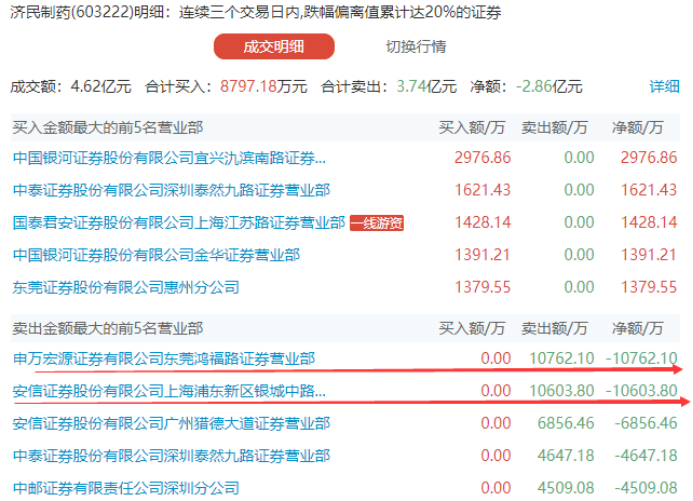Screen dimensions: 693x501
Task: Click the 一线游资 red tag
Action: pos(377,223)
